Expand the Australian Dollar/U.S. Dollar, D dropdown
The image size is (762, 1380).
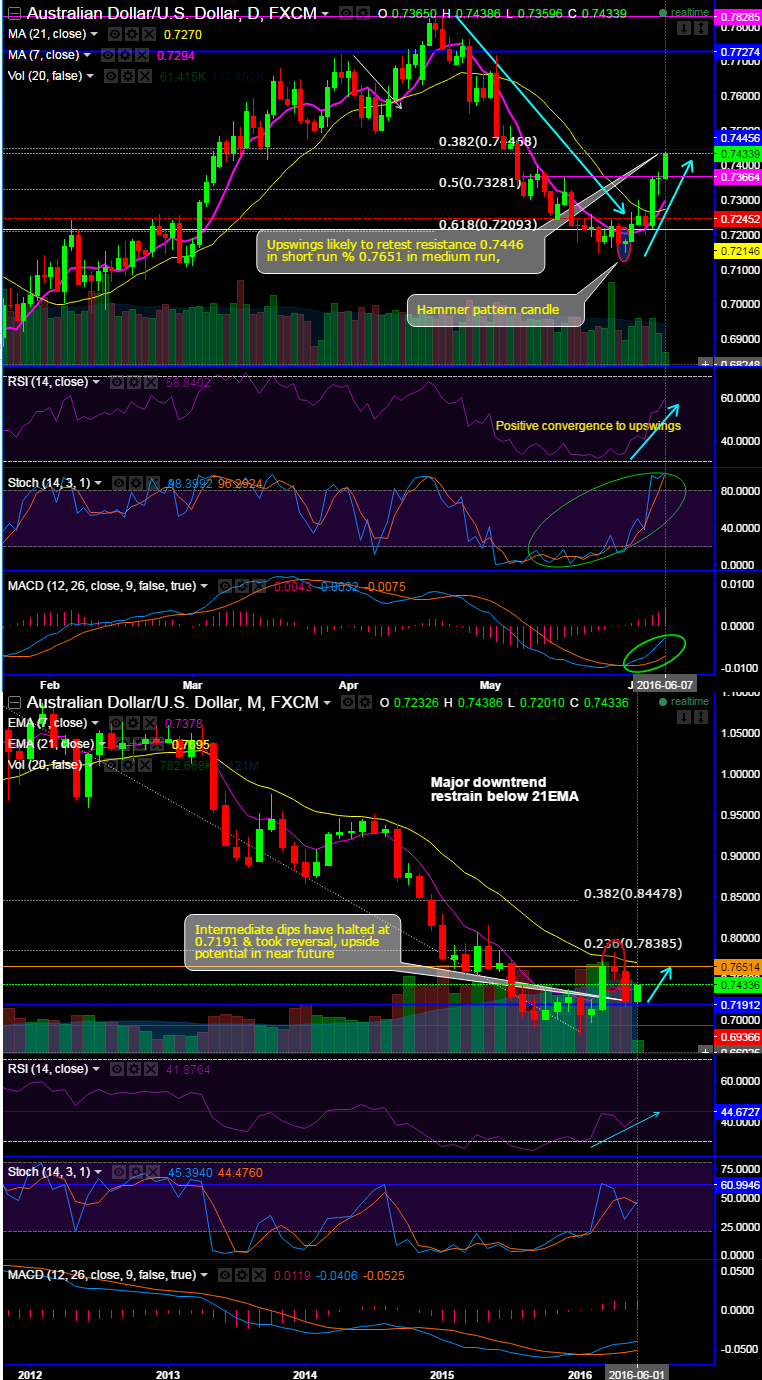click(325, 15)
